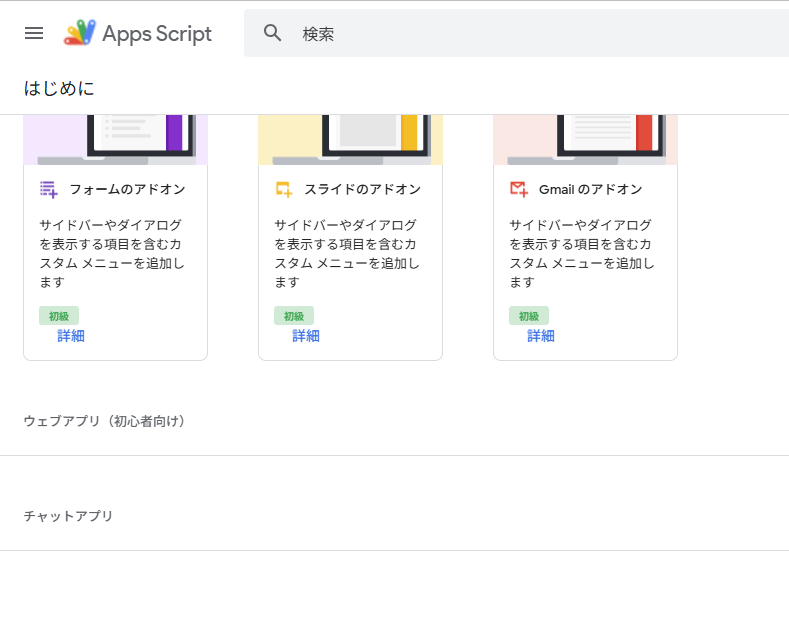Open 詳細 link for スライドのアドオン

point(306,336)
